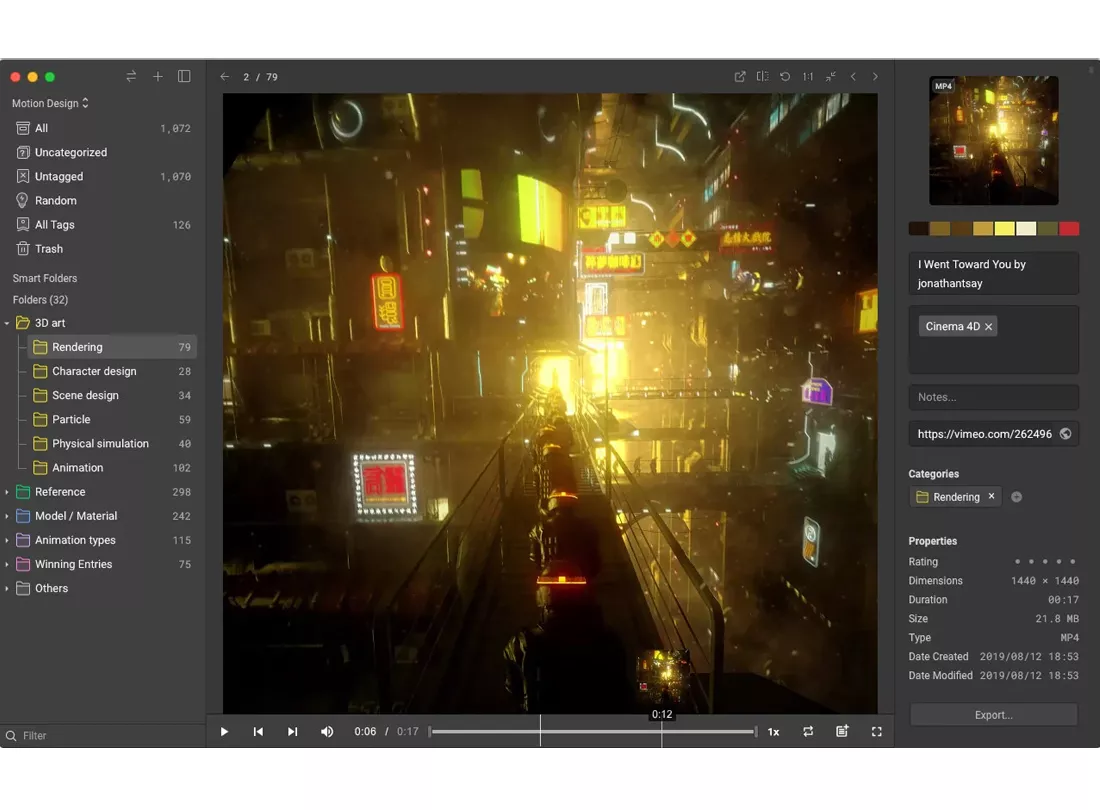Click the Export... button
The image size is (1100, 810).
(993, 715)
